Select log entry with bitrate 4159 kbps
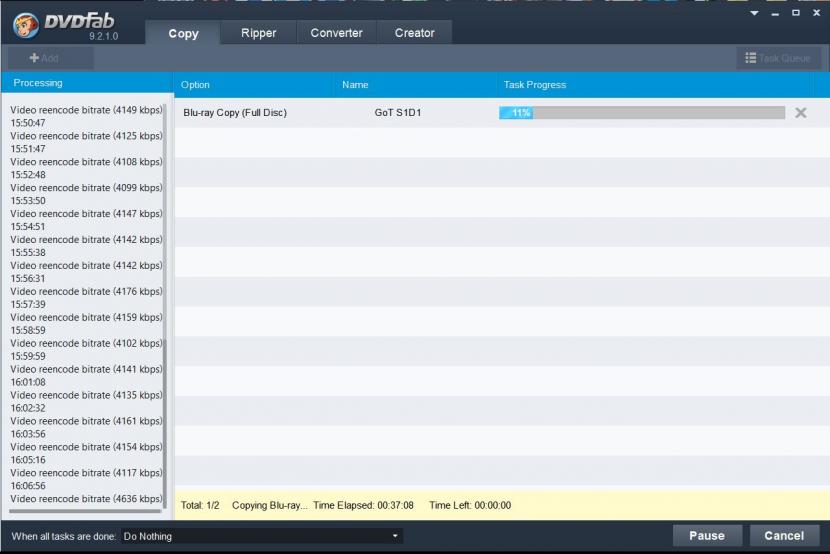This screenshot has width=830, height=554. [x=86, y=317]
